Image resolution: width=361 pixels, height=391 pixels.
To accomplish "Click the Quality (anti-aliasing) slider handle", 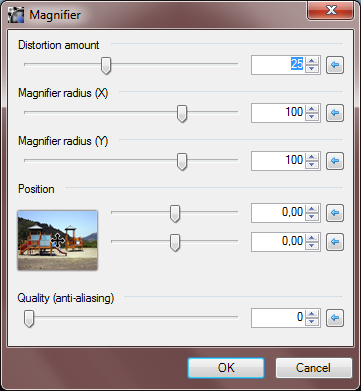I will [x=29, y=318].
